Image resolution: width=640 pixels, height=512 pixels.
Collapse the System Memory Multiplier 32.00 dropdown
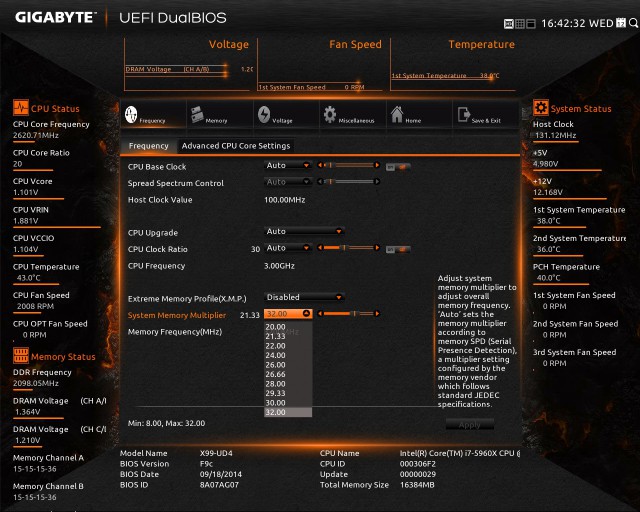click(288, 314)
